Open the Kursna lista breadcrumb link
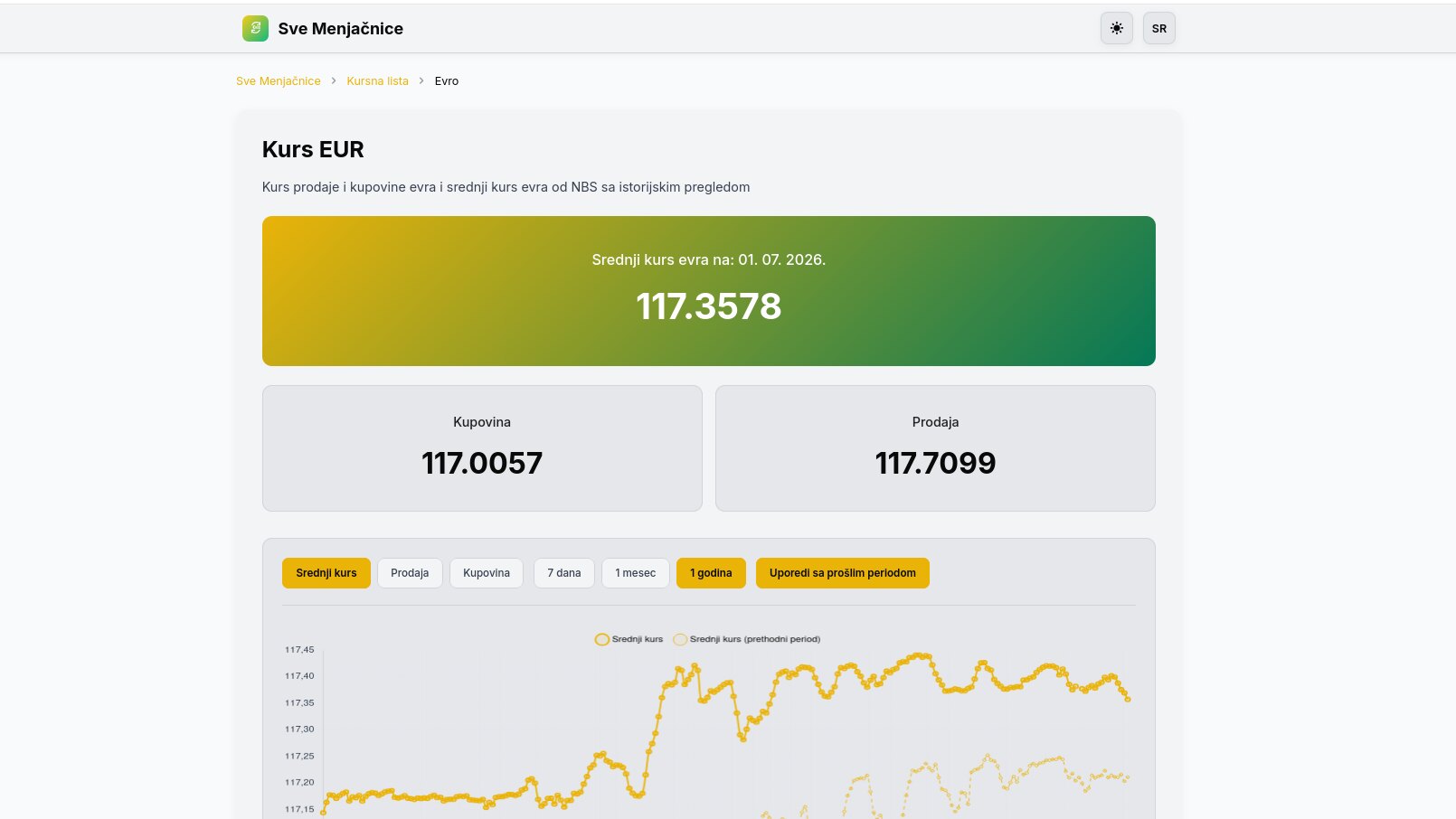Image resolution: width=1456 pixels, height=819 pixels. tap(377, 80)
